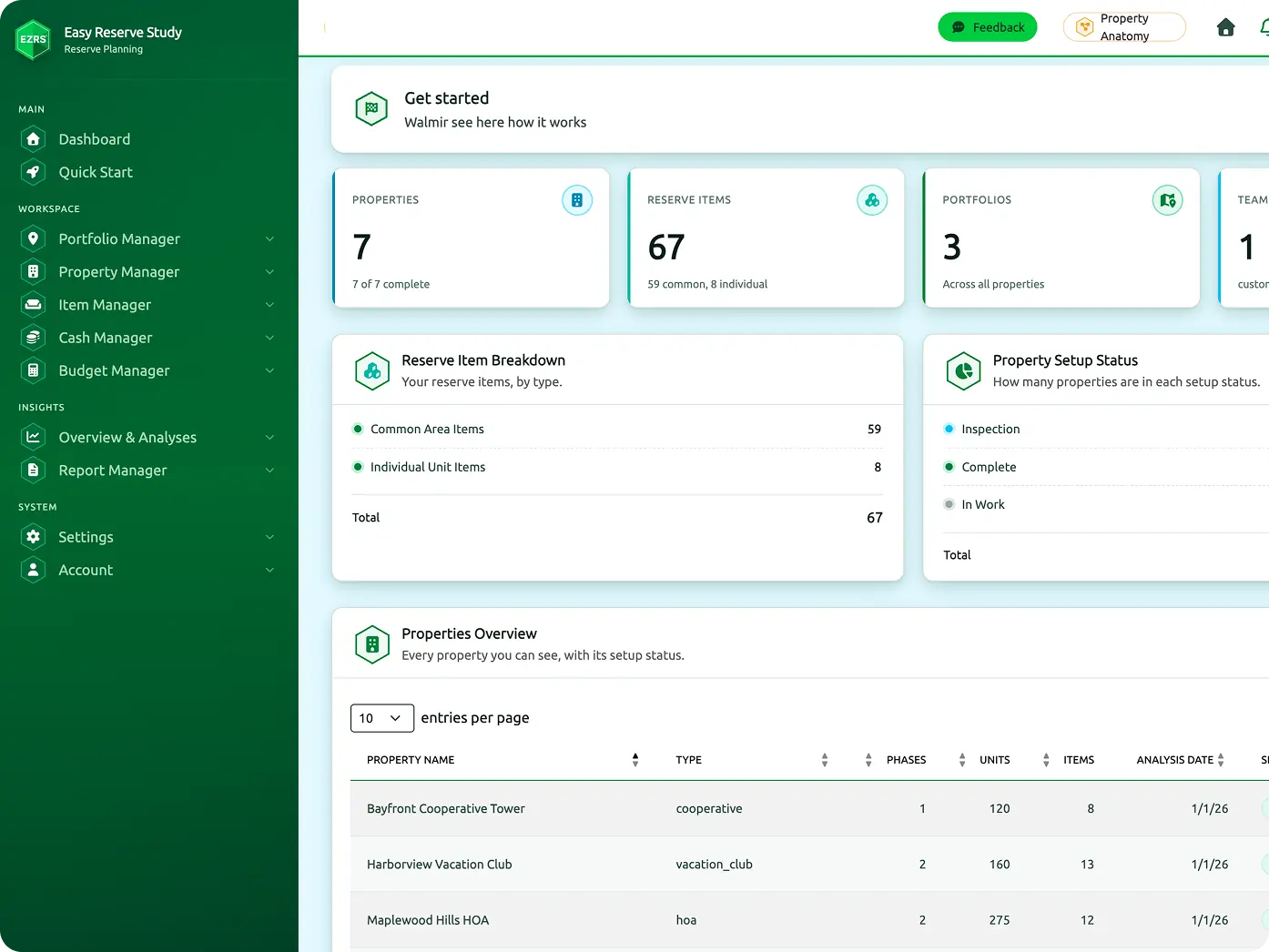Click the Cash Manager coins icon
The image size is (1269, 952).
point(33,338)
